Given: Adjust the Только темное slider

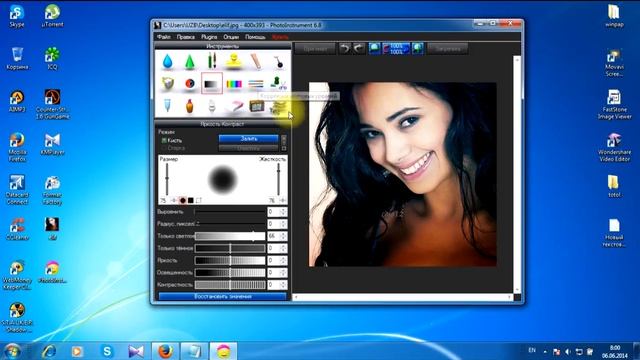Looking at the screenshot, I should 230,248.
